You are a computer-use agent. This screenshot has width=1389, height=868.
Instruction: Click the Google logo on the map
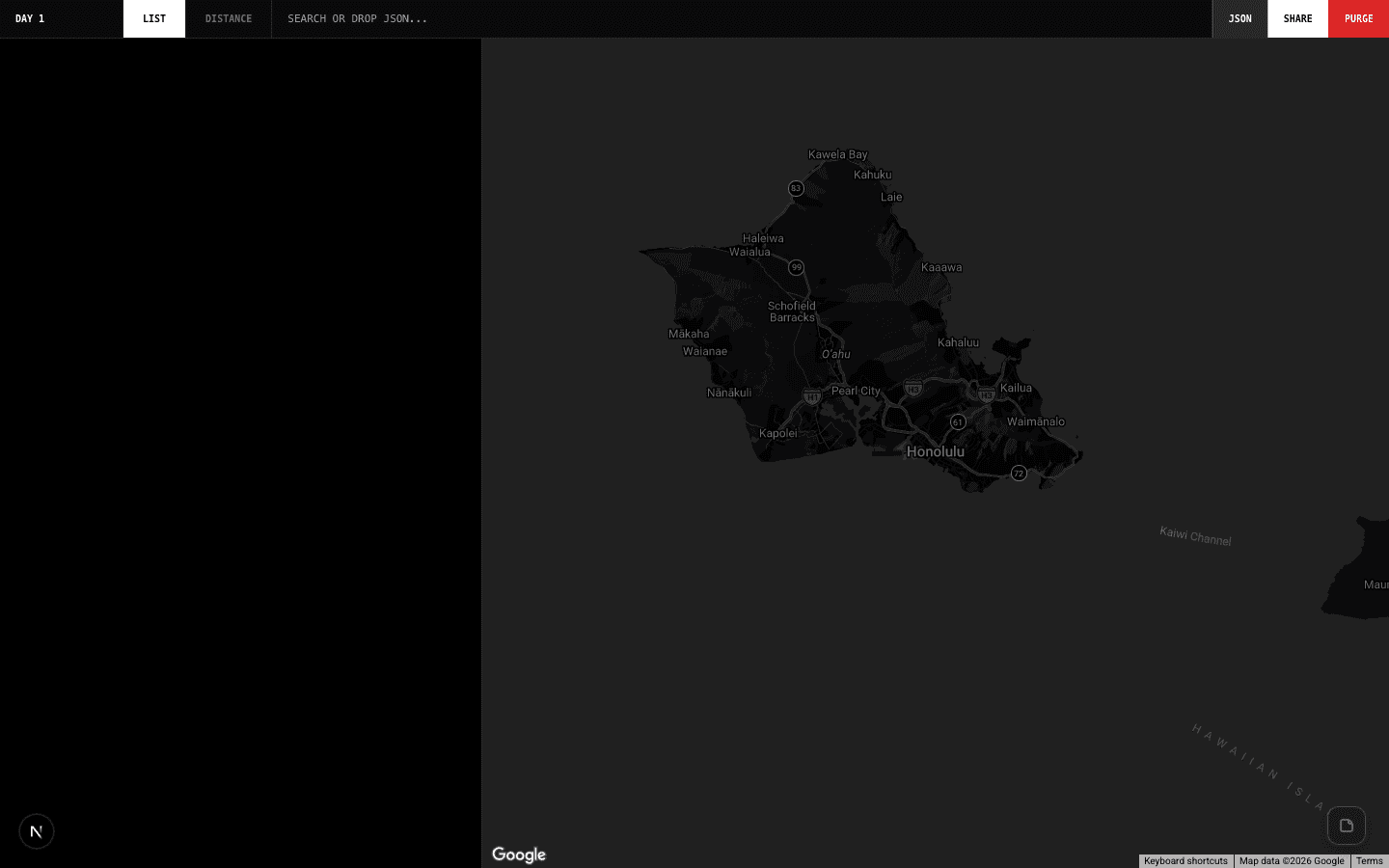[518, 854]
